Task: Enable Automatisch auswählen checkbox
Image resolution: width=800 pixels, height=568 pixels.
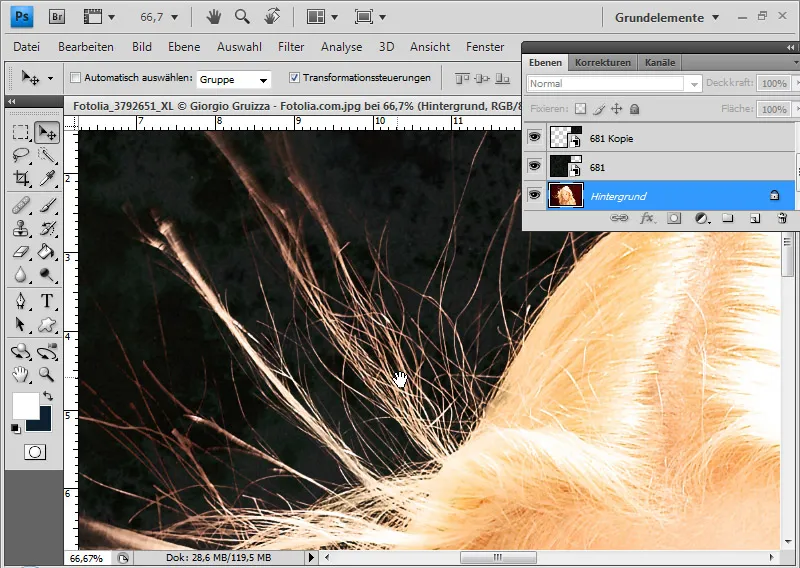Action: [x=76, y=78]
